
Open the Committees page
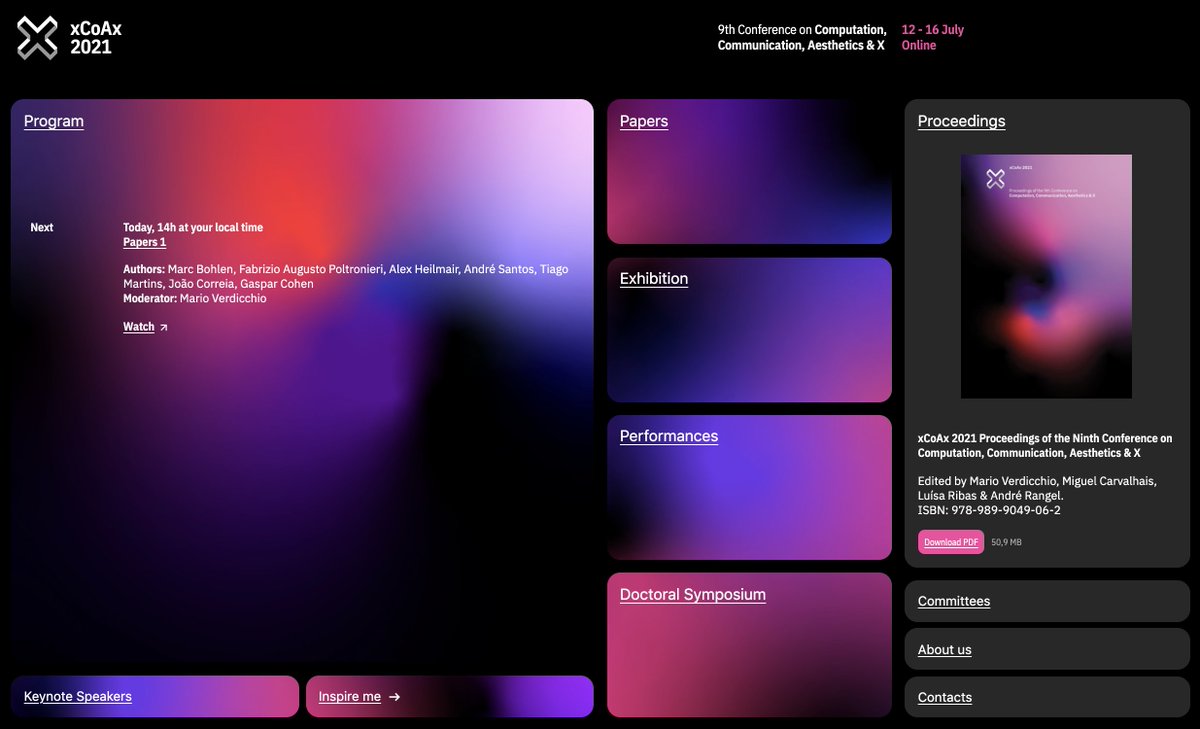click(954, 601)
